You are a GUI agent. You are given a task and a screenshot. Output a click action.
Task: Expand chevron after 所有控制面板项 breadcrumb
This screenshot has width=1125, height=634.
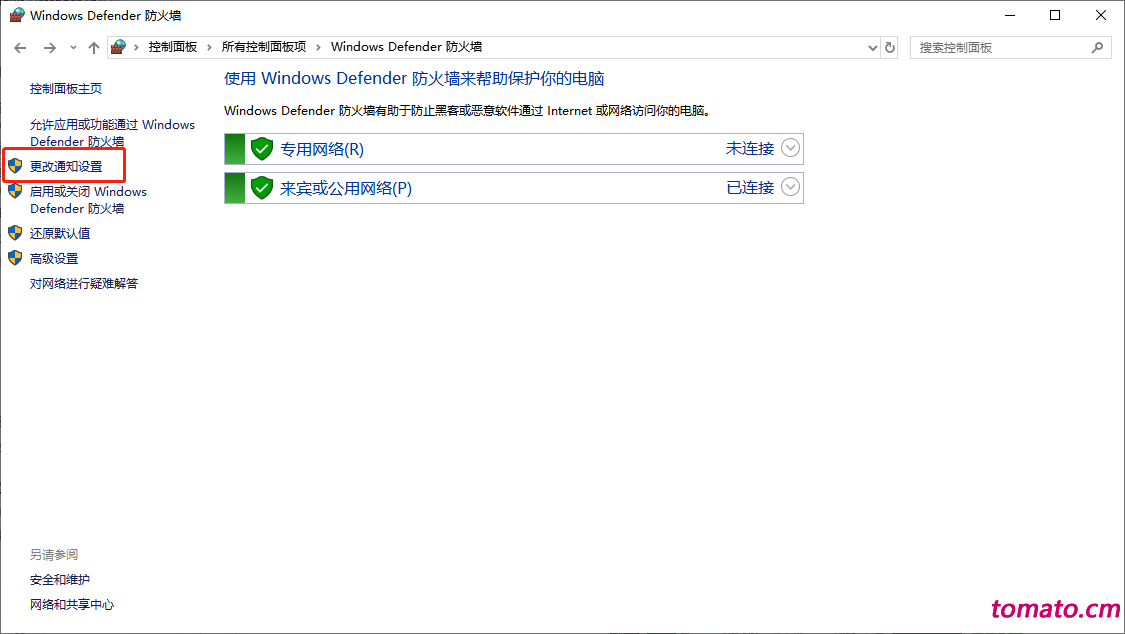[319, 47]
